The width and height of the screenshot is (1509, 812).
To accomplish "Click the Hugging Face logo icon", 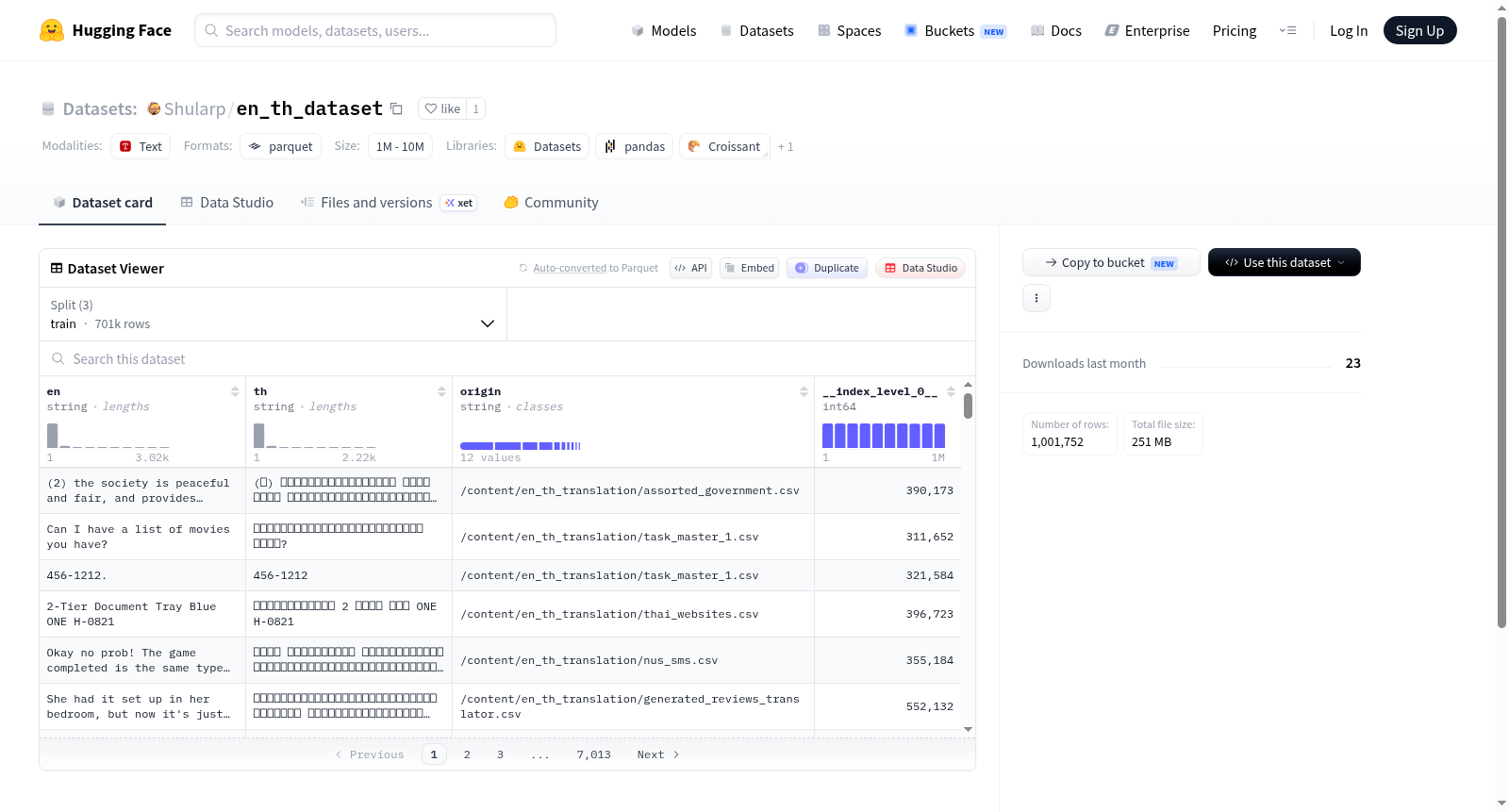I will (52, 30).
